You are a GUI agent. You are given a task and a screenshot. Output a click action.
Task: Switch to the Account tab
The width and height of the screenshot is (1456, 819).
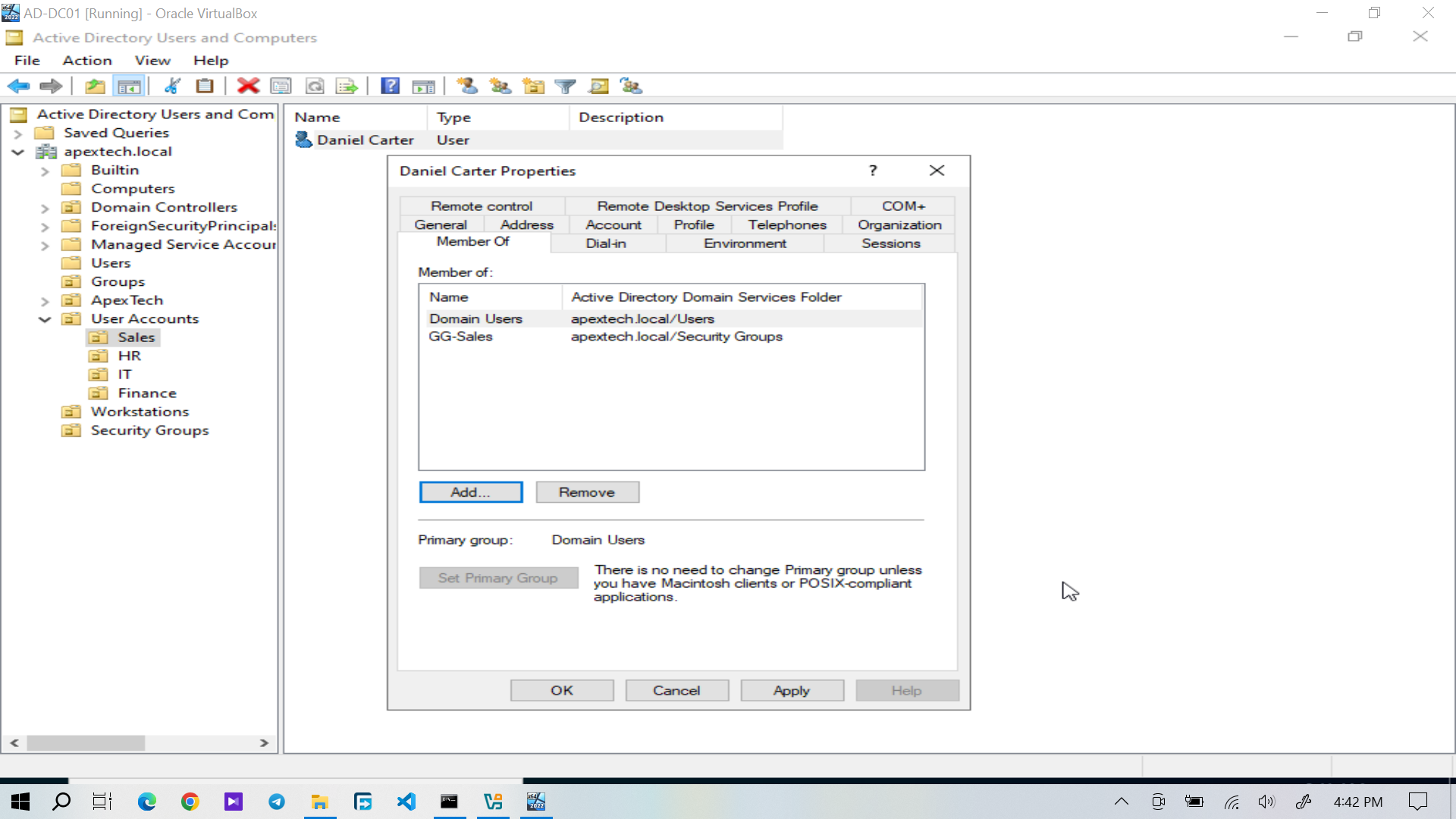(613, 225)
